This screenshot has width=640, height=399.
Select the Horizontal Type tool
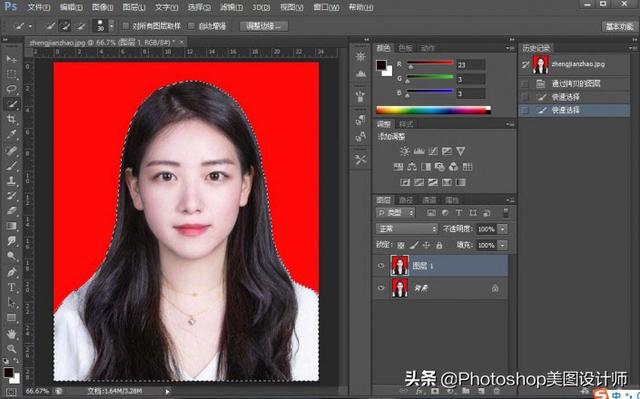click(11, 287)
